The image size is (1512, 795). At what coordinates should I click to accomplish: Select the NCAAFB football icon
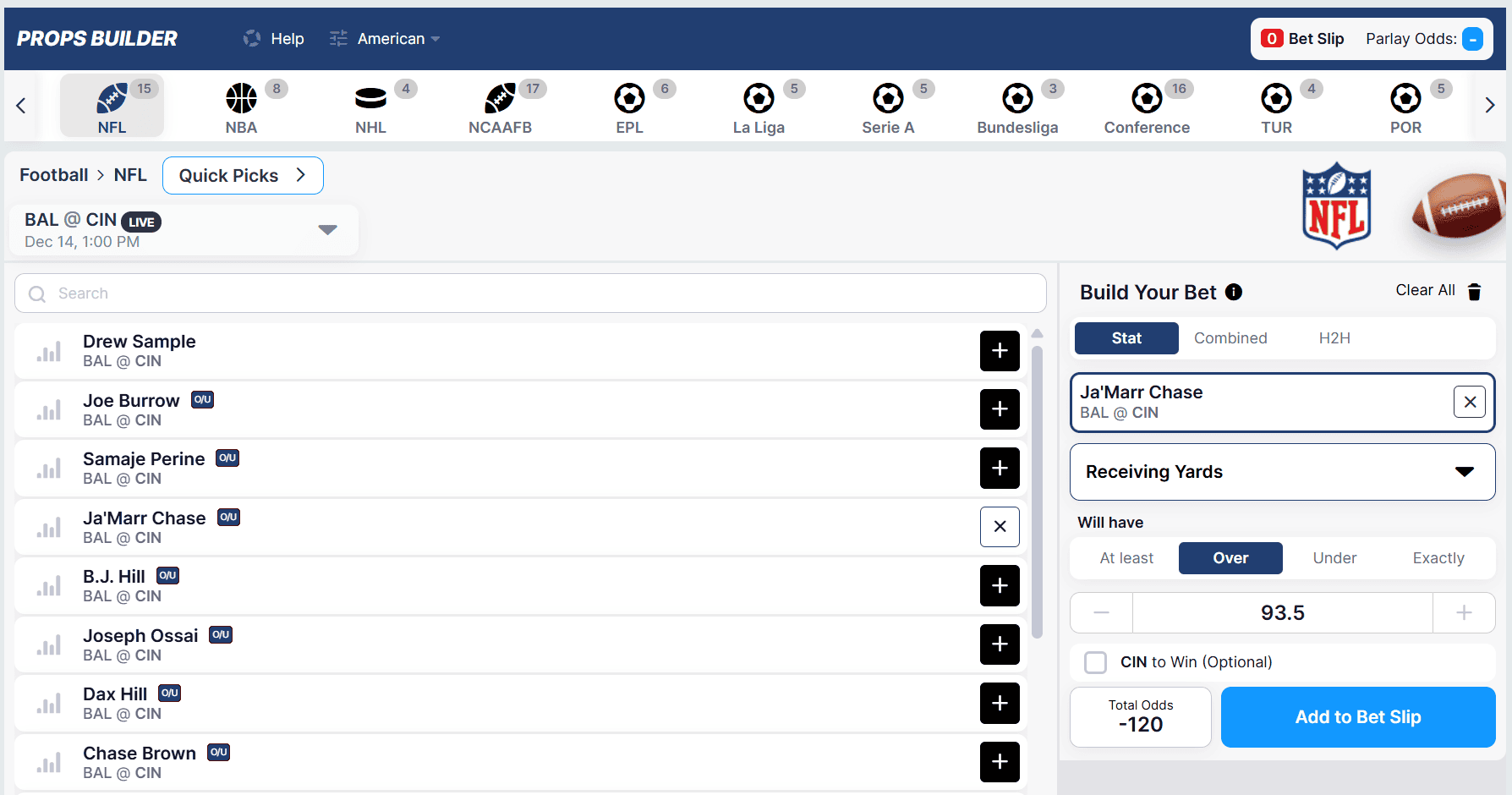[500, 99]
